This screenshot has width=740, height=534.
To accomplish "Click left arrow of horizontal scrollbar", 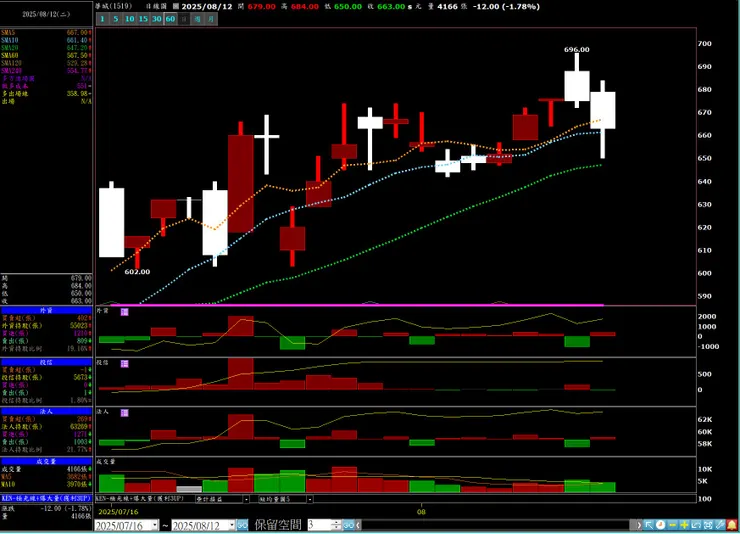I will [359, 525].
